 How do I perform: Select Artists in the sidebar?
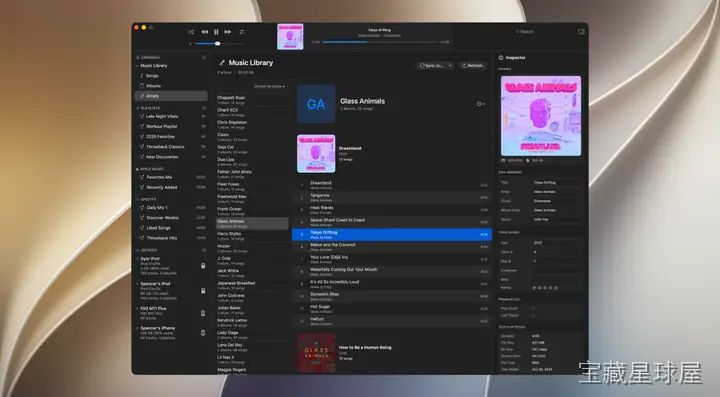coord(171,96)
